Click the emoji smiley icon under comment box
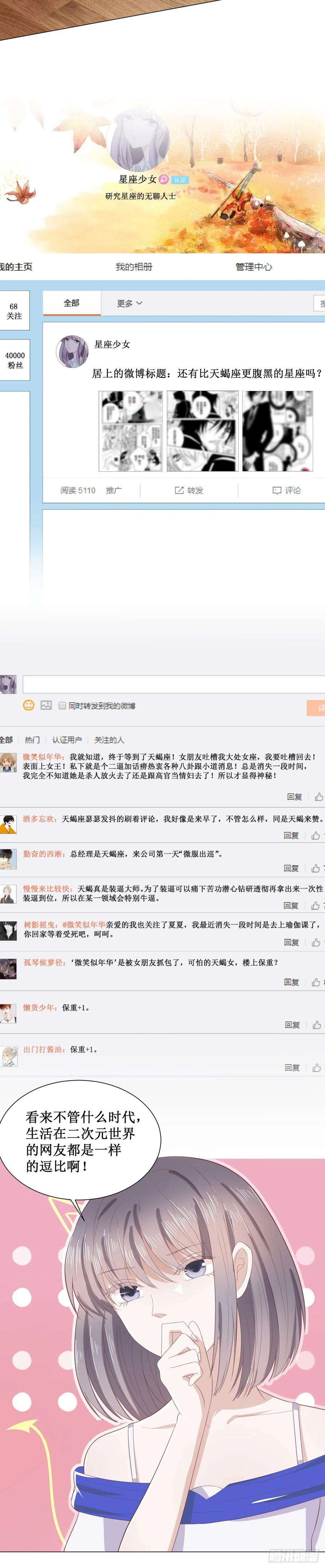Viewport: 325px width, 1568px height. click(x=29, y=705)
